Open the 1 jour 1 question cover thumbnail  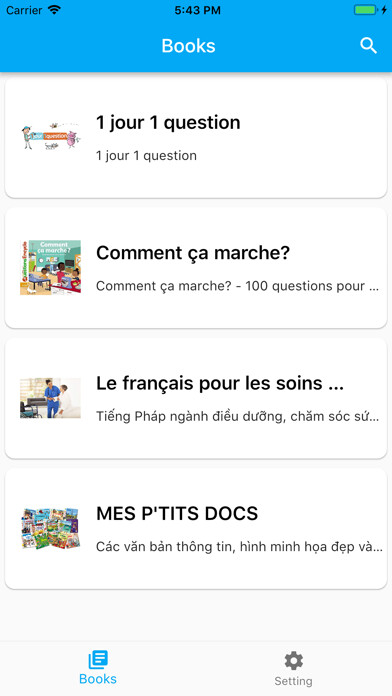point(51,137)
